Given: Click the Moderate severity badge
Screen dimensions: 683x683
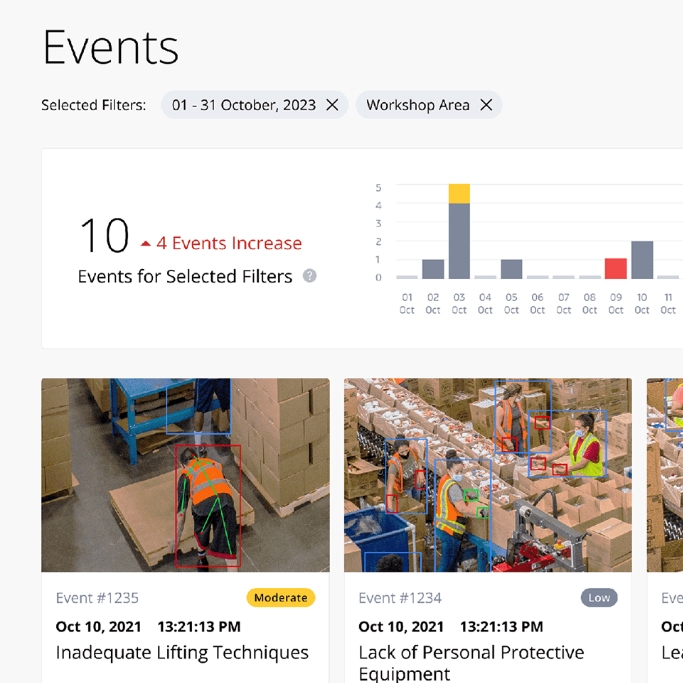Looking at the screenshot, I should tap(281, 598).
